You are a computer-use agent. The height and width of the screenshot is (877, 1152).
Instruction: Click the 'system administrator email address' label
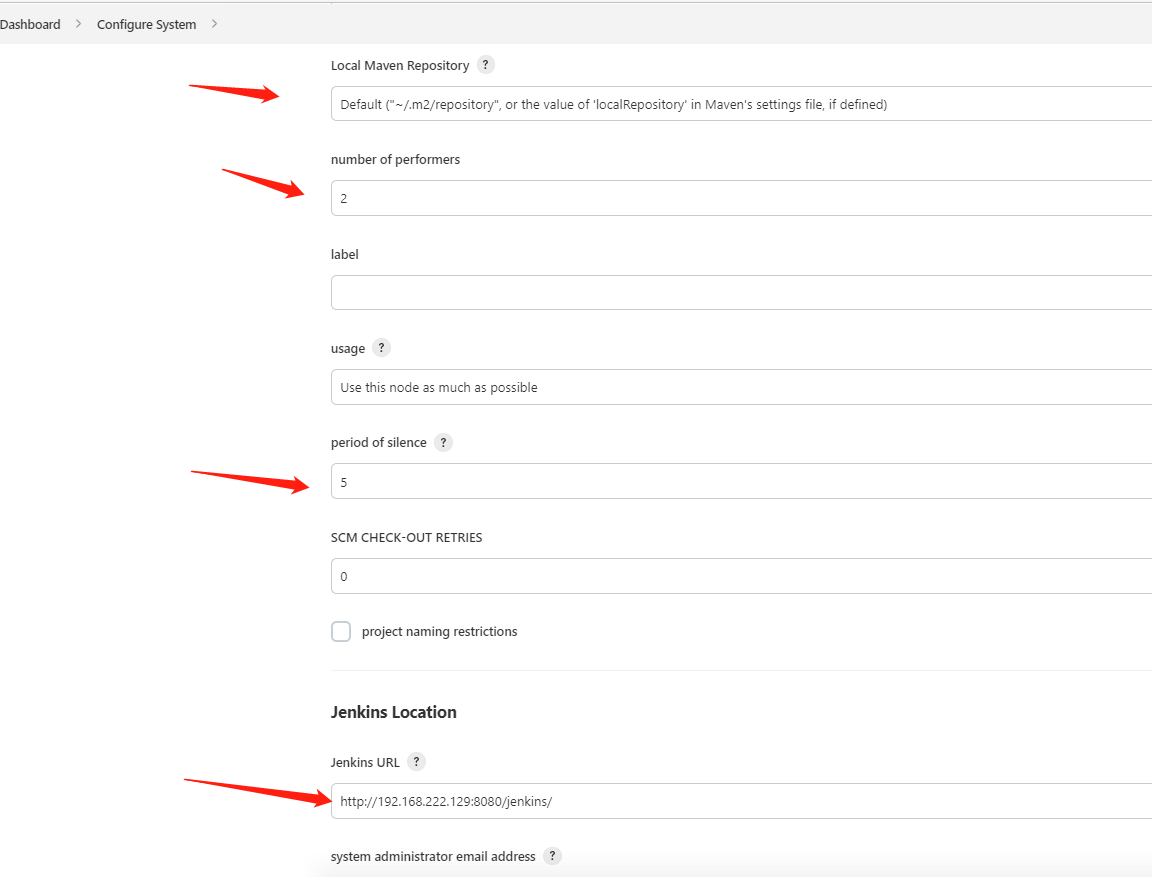(x=433, y=856)
